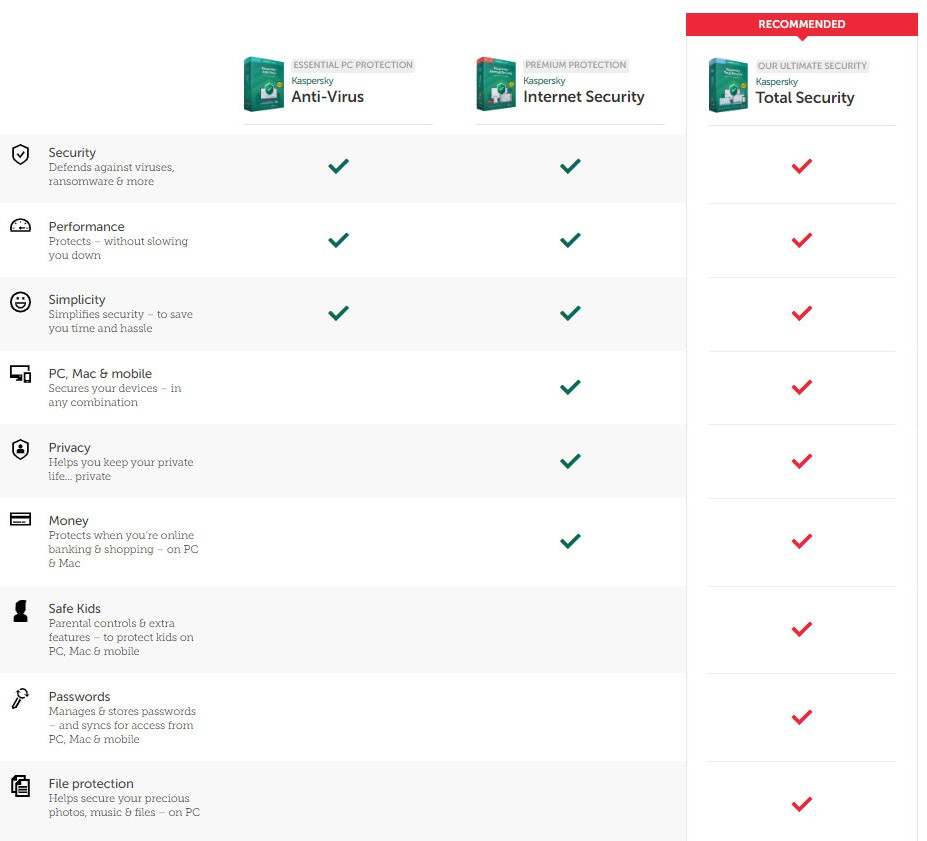The width and height of the screenshot is (927, 841).
Task: Click the PC, Mac & mobile devices icon
Action: click(x=20, y=374)
